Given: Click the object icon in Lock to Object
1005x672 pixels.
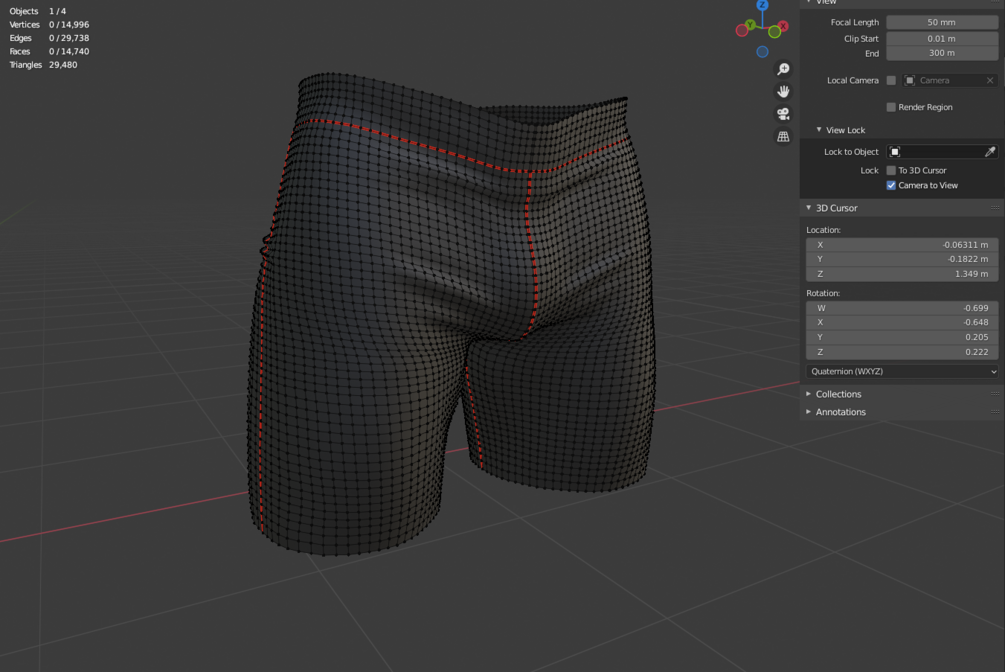Looking at the screenshot, I should pyautogui.click(x=895, y=152).
